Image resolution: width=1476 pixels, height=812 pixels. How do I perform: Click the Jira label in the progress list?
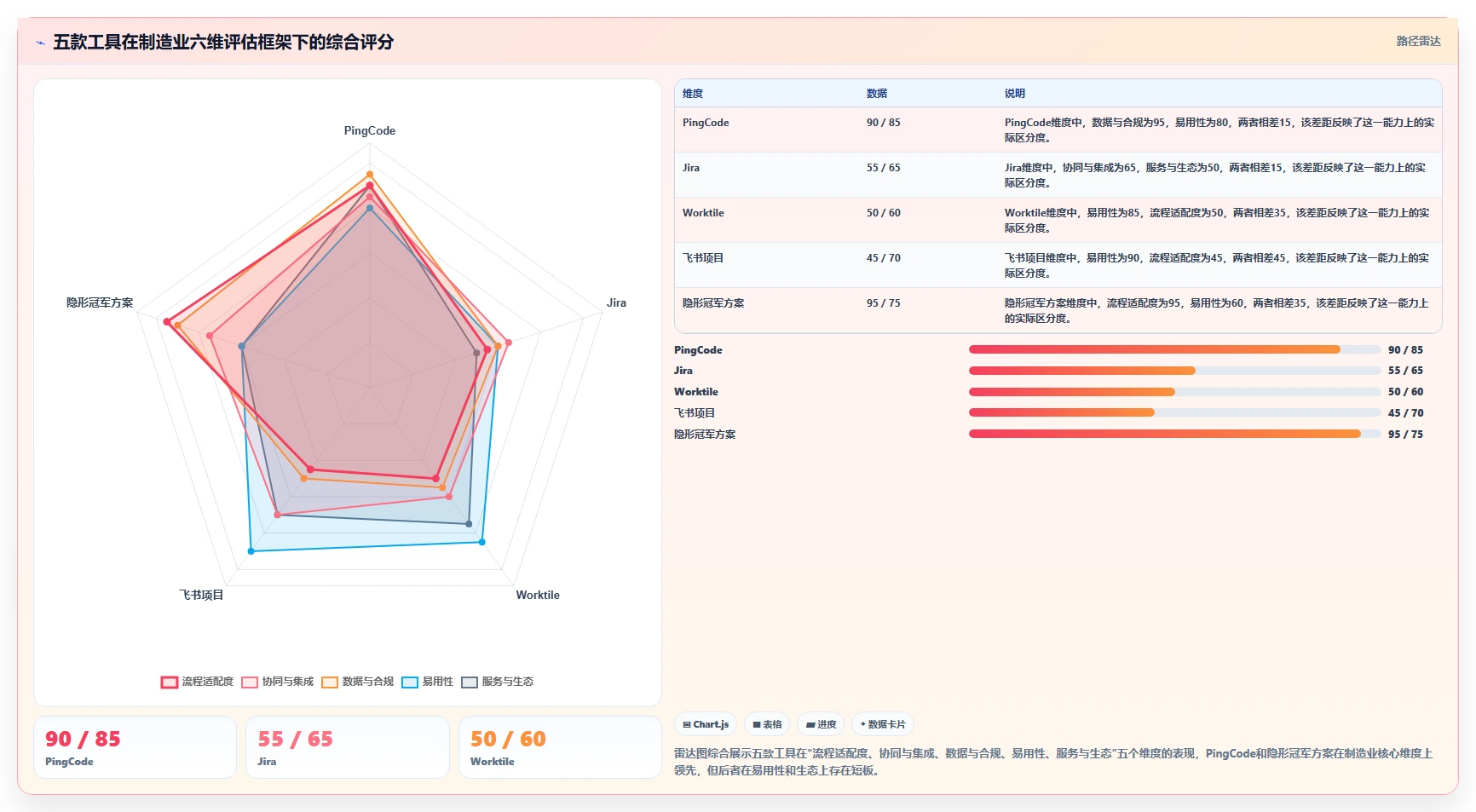pyautogui.click(x=683, y=371)
